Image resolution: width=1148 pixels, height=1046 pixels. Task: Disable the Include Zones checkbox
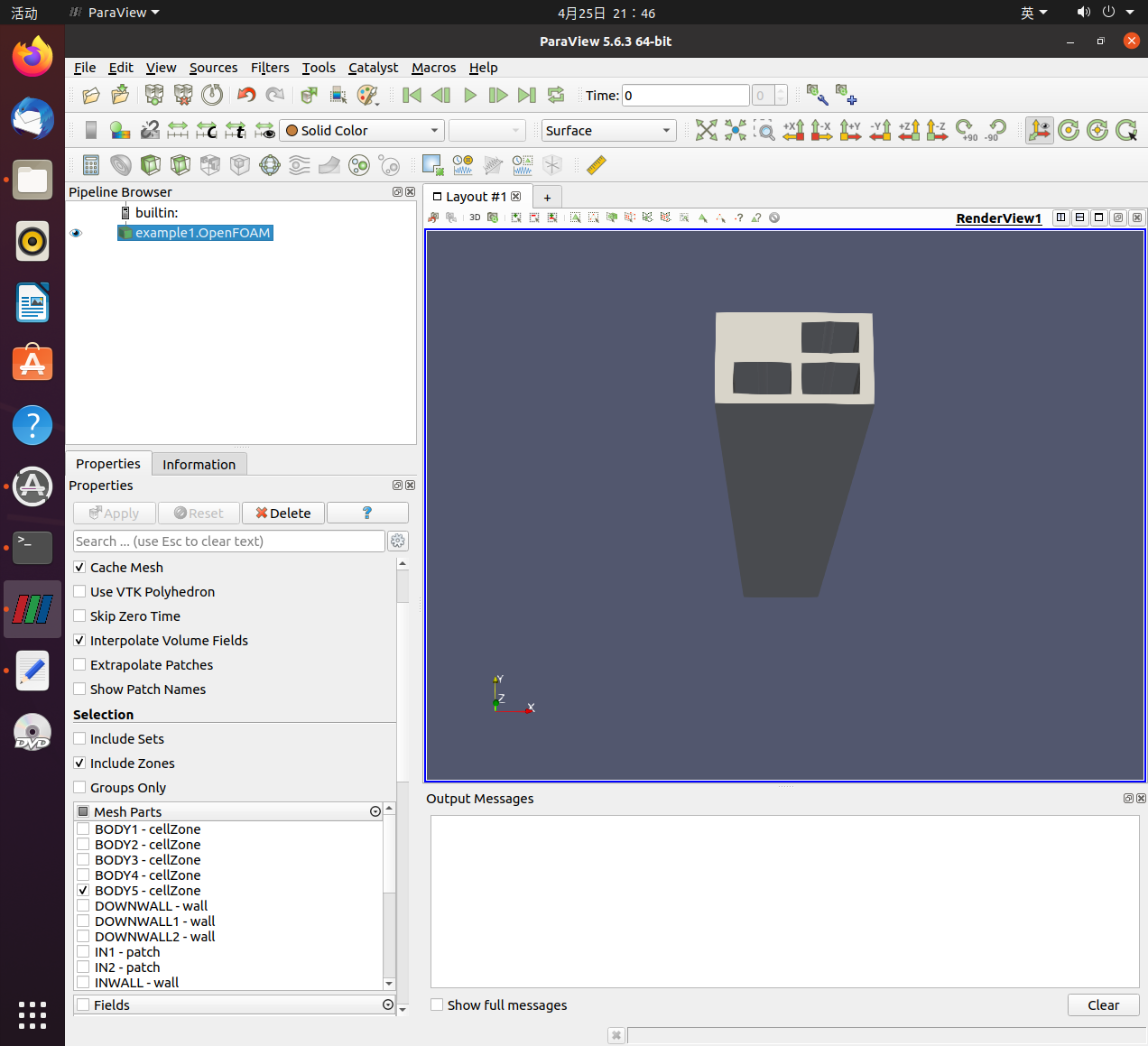point(80,764)
